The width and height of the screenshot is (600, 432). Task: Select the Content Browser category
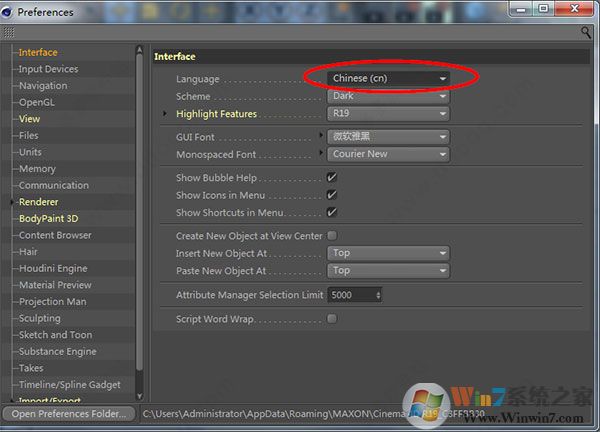[x=55, y=235]
